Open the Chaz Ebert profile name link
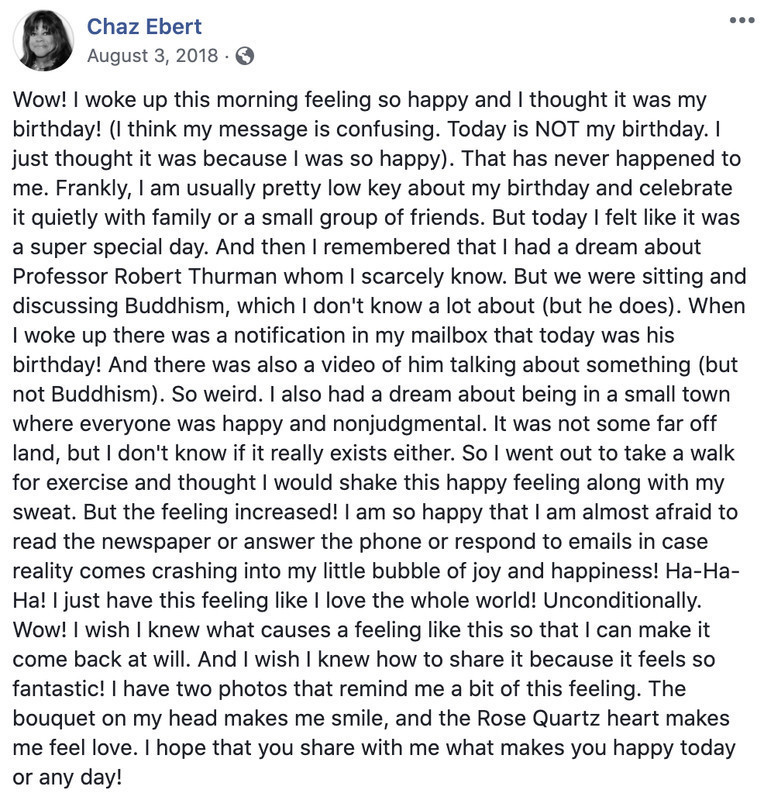The image size is (764, 800). (x=144, y=27)
